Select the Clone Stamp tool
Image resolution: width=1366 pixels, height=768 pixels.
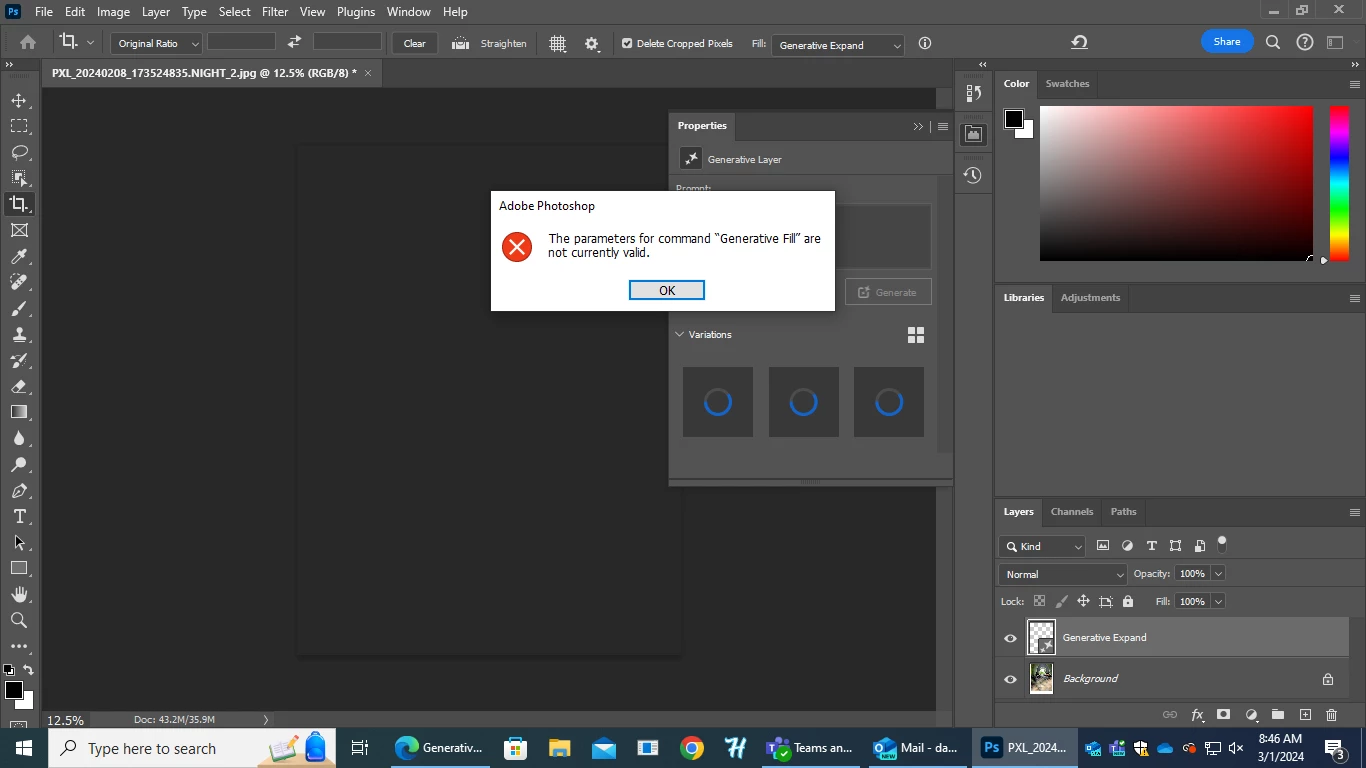19,334
